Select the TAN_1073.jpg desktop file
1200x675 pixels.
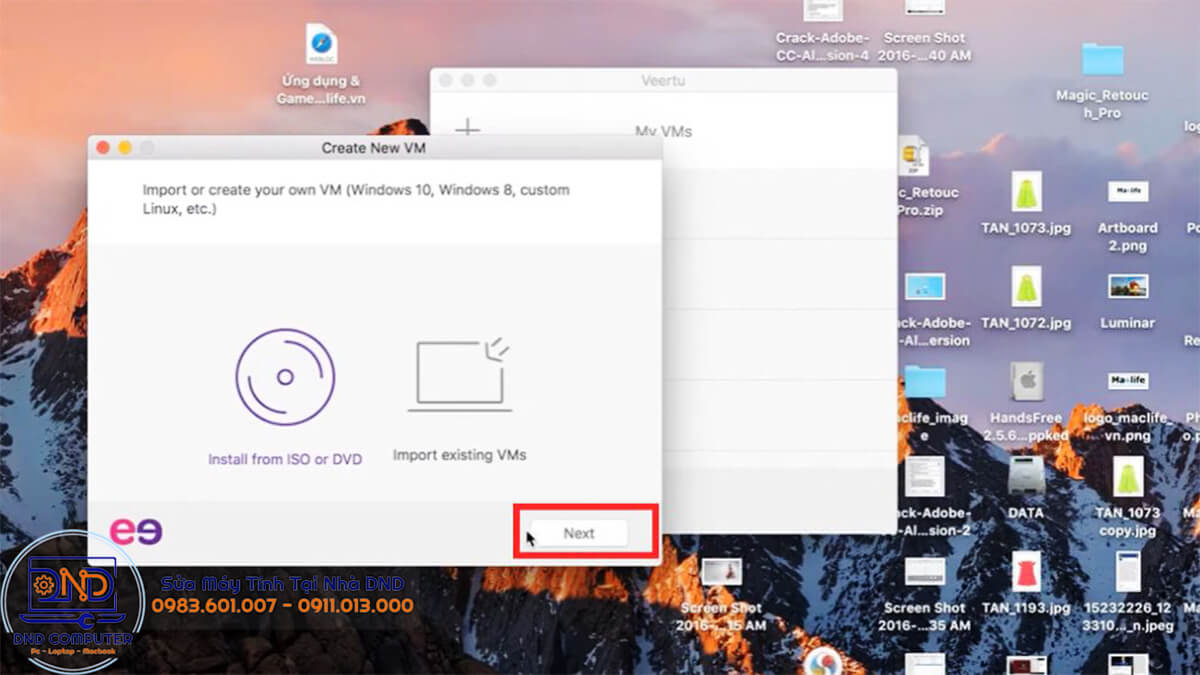tap(1026, 192)
